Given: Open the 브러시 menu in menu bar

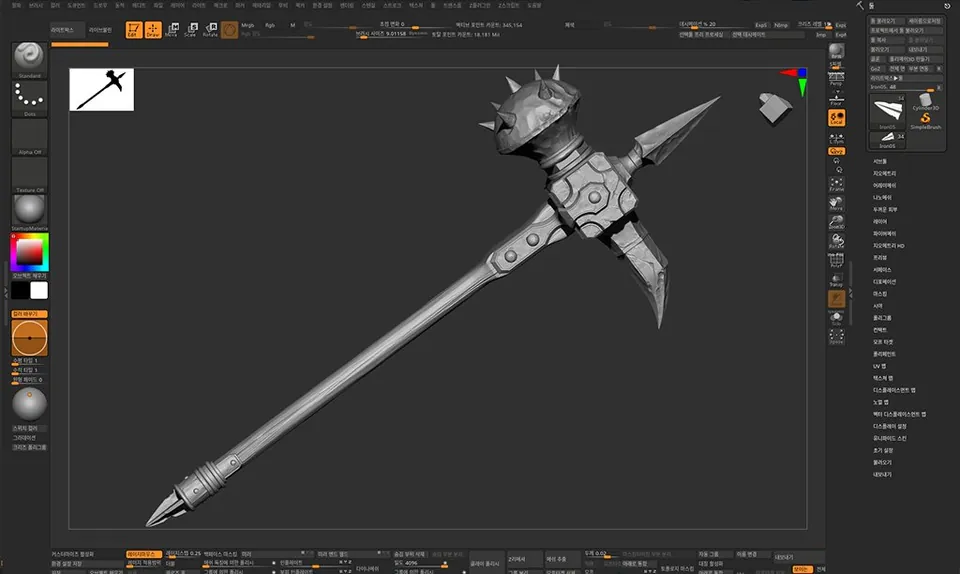Looking at the screenshot, I should coord(36,5).
